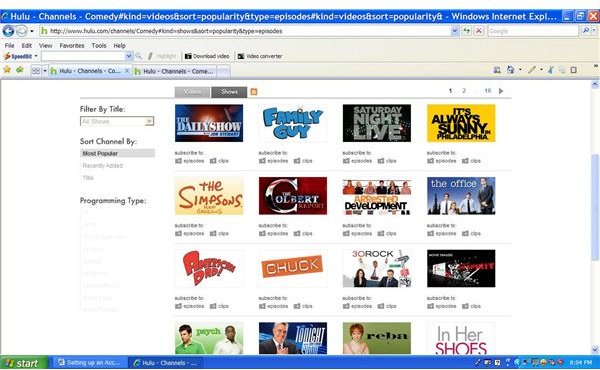Click the Google search input box

533,31
